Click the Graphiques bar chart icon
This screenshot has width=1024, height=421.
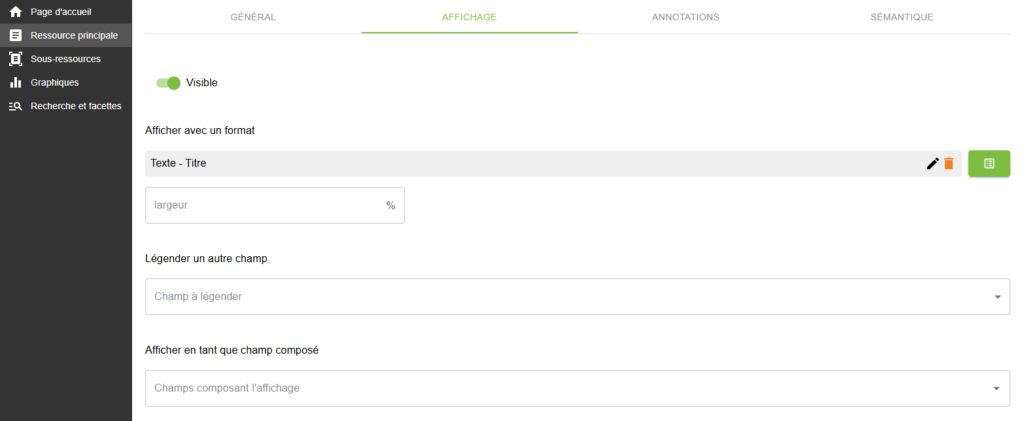[16, 82]
